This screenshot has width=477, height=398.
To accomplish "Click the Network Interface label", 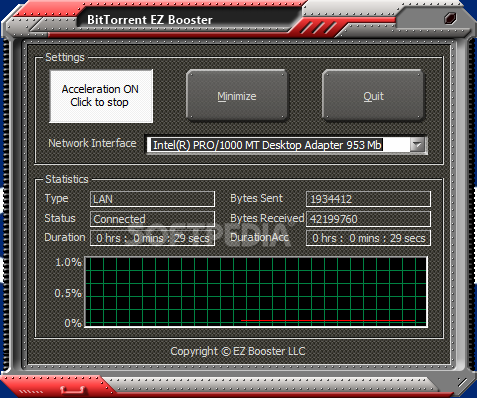I will point(92,143).
